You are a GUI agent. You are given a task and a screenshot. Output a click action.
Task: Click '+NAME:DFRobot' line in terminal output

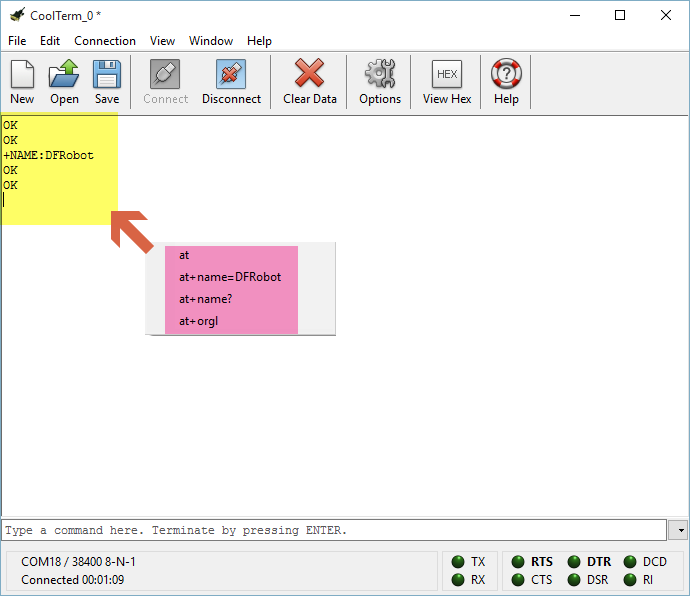point(48,155)
